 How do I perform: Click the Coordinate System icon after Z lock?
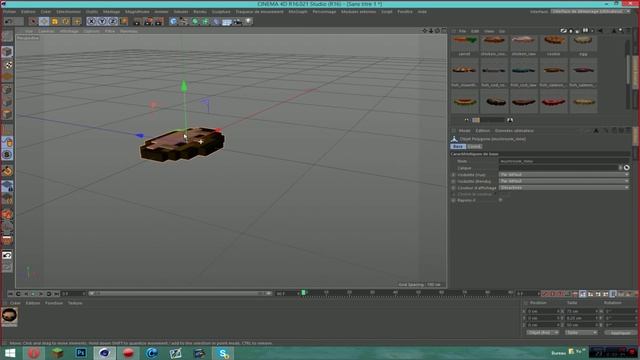pos(124,21)
